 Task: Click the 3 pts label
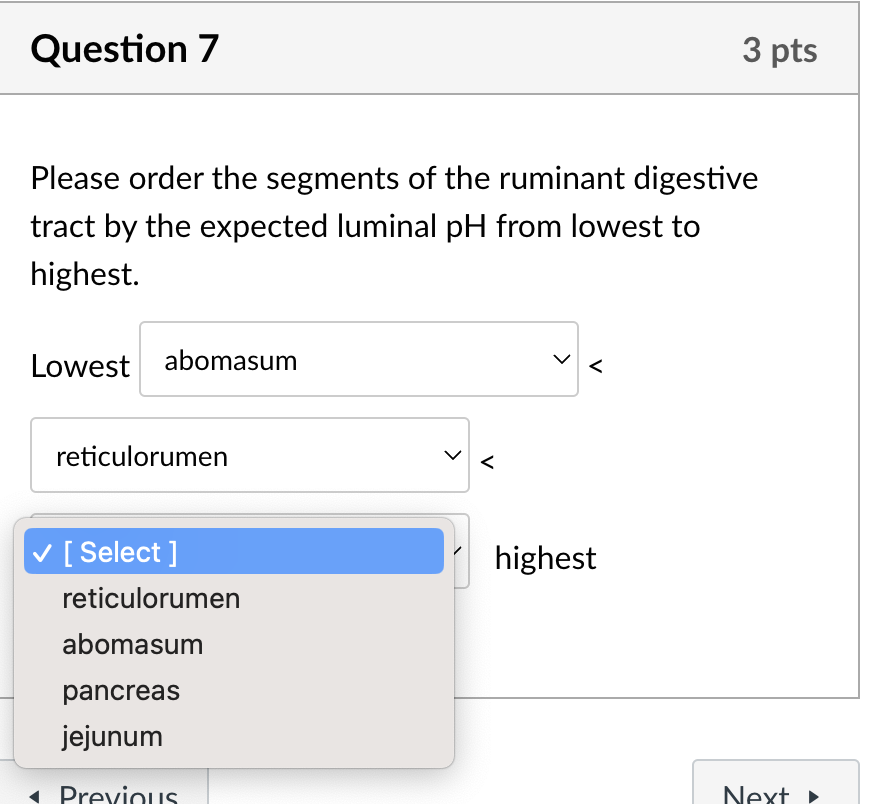pos(781,50)
